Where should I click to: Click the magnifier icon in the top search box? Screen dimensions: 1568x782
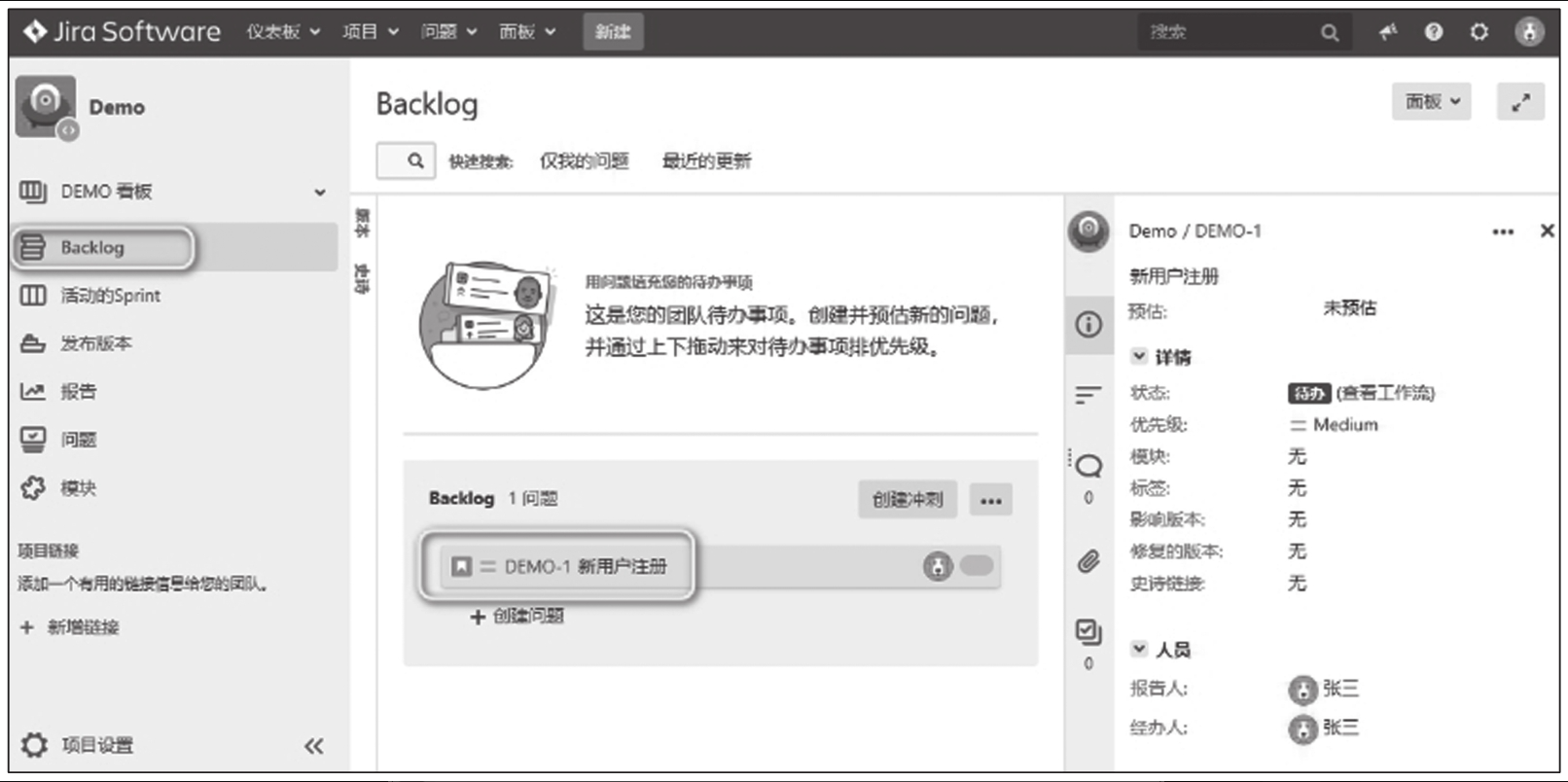(1330, 33)
